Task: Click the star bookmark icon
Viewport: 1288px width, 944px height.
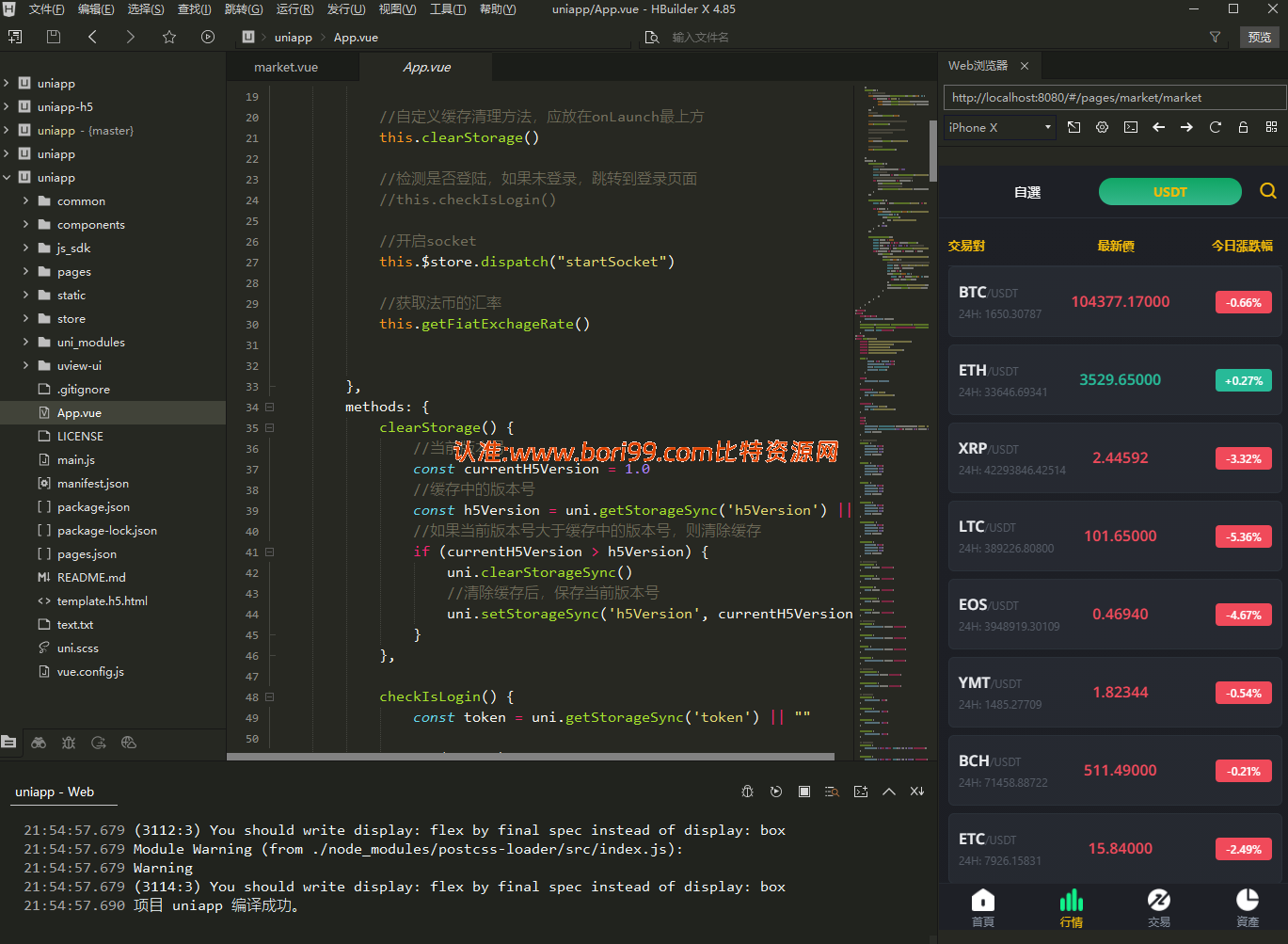Action: tap(169, 37)
